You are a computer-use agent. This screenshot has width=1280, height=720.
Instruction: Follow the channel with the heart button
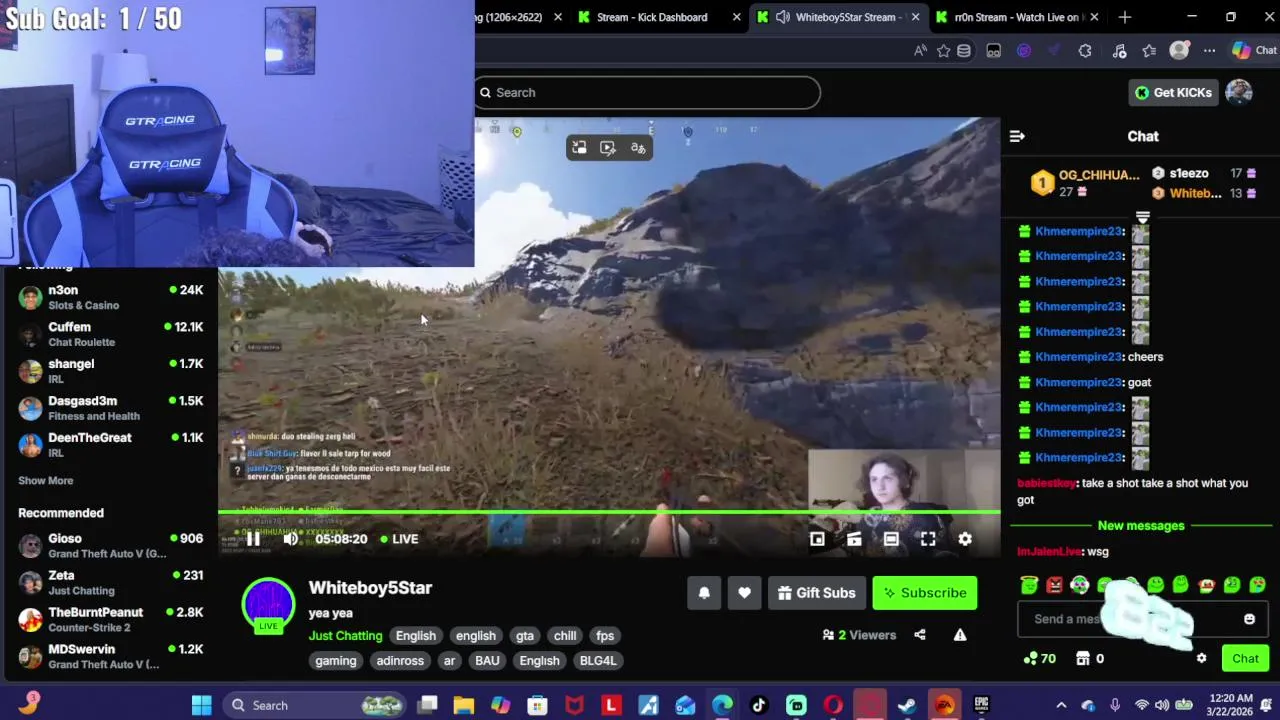744,593
